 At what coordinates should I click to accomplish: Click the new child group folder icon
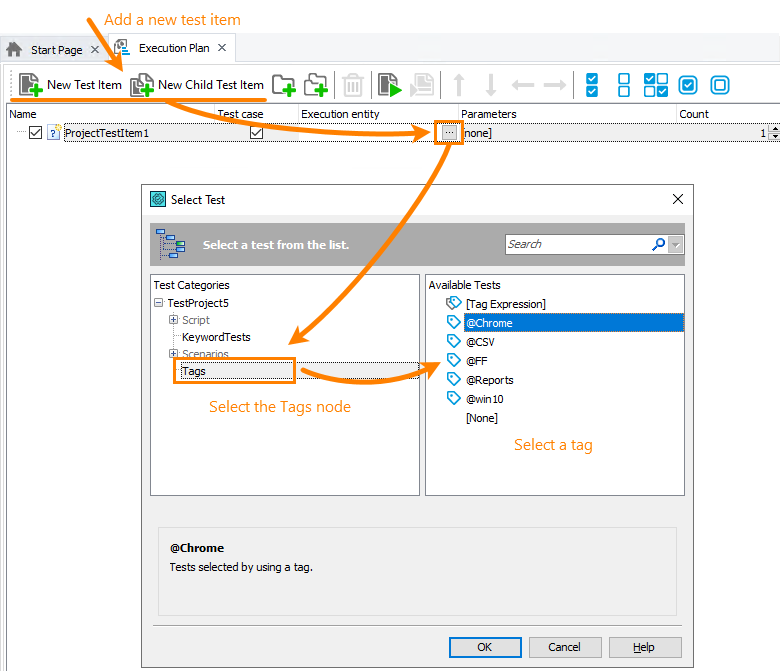pos(316,85)
